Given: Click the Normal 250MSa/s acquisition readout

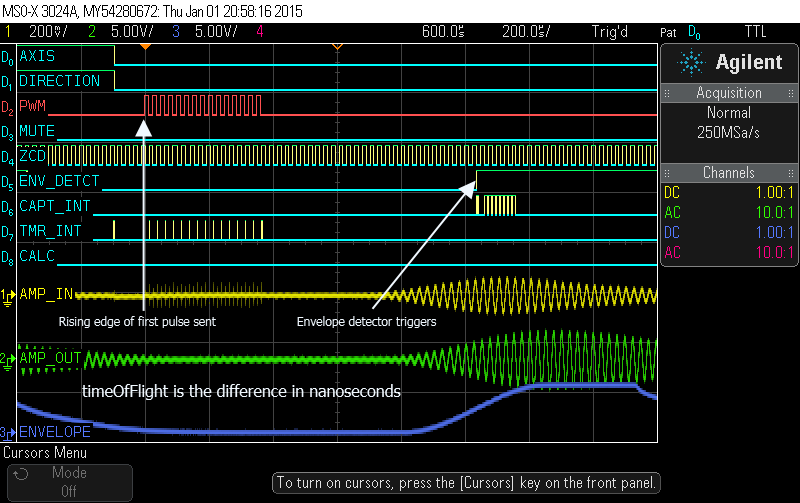Looking at the screenshot, I should point(729,122).
